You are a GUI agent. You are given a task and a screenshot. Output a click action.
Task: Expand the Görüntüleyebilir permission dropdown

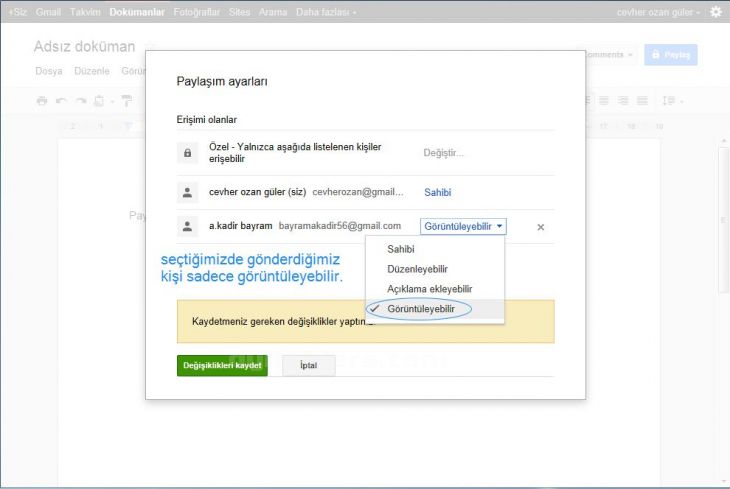tap(463, 227)
